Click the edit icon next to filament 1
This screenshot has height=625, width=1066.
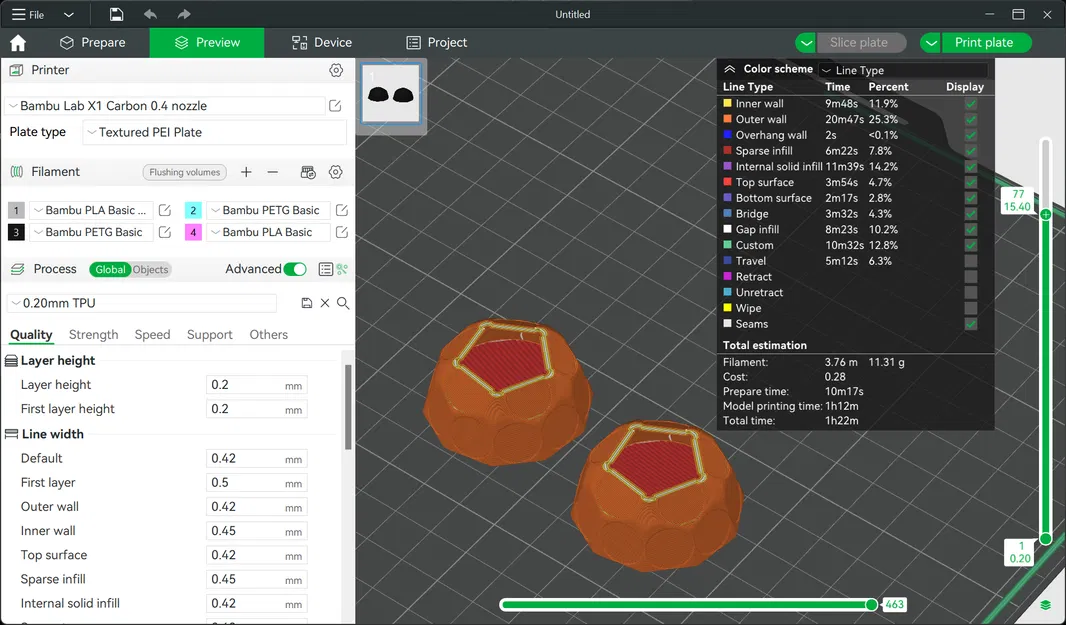tap(164, 210)
